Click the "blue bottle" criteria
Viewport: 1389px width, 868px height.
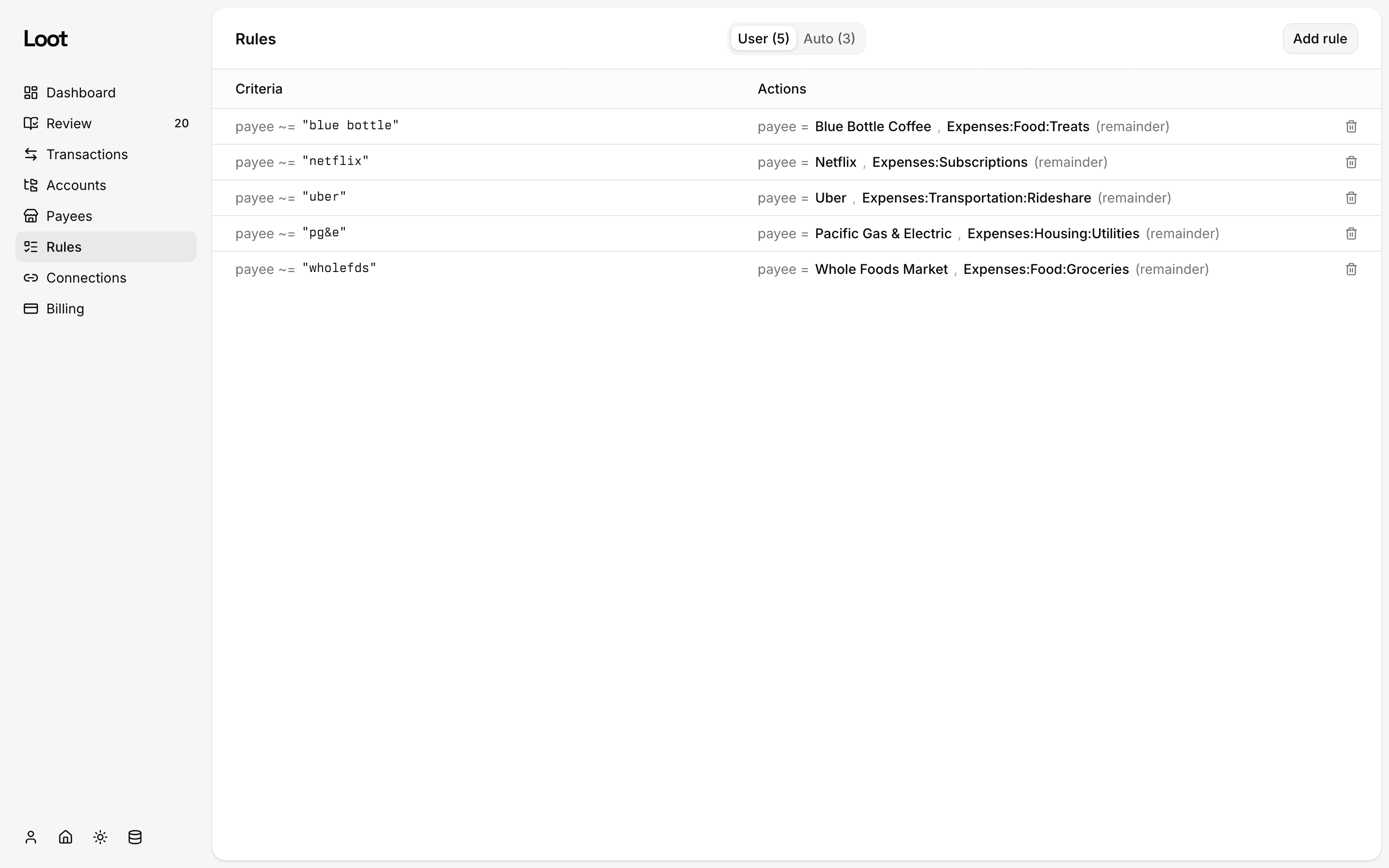click(x=350, y=126)
